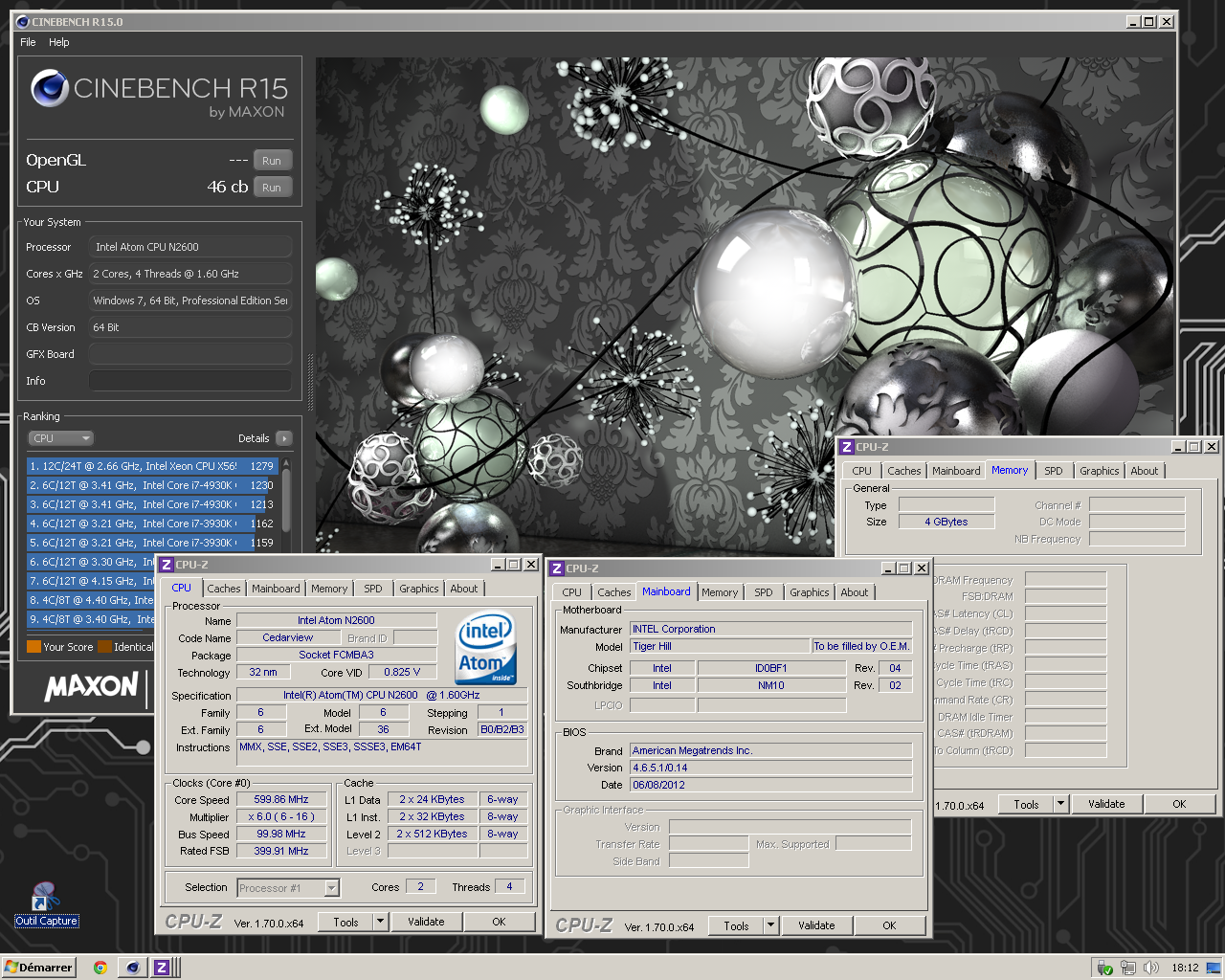Click the 599.86 MHz core speed value
The image size is (1225, 980).
tap(281, 799)
